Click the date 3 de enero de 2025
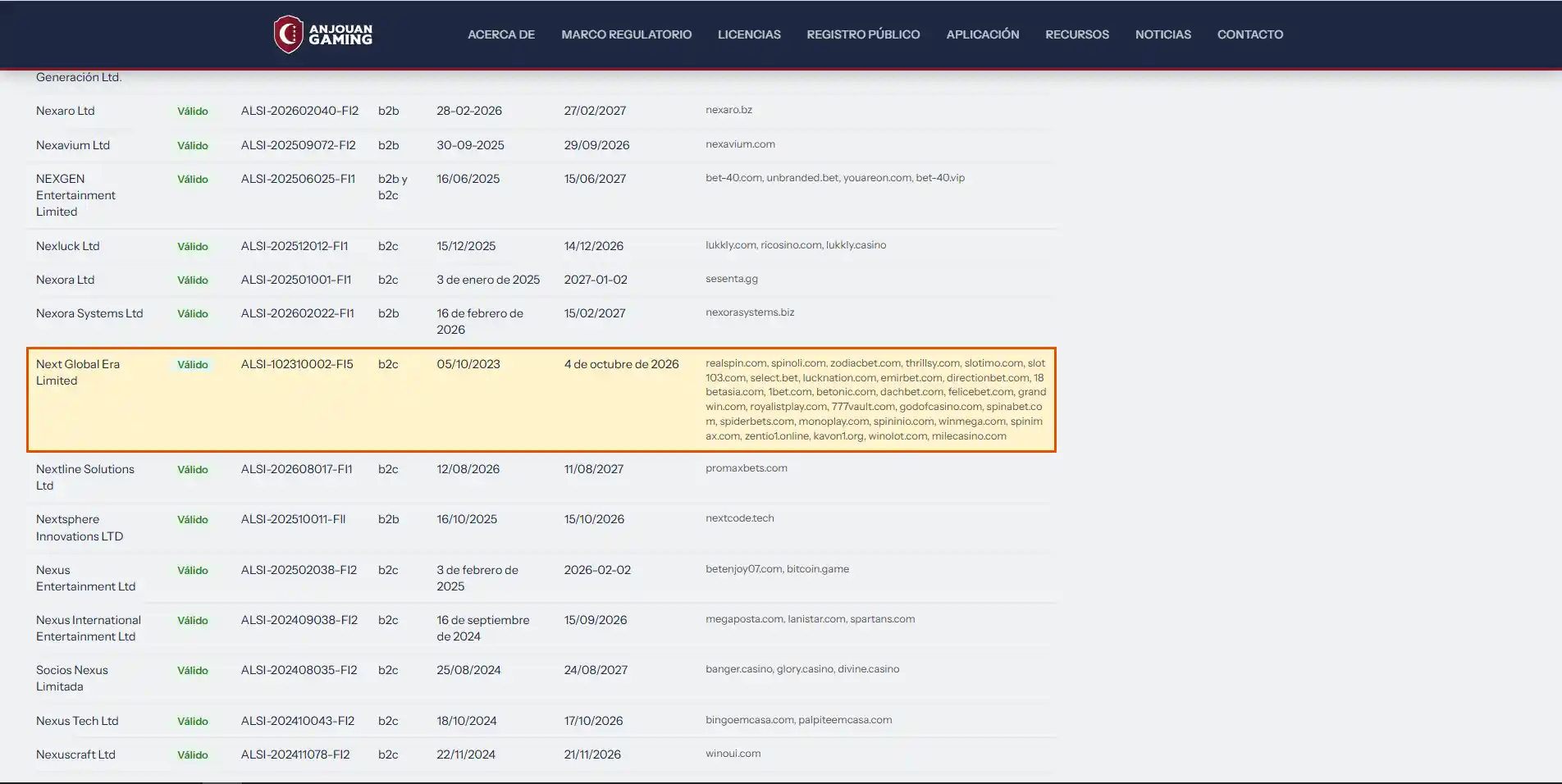1562x784 pixels. [488, 280]
